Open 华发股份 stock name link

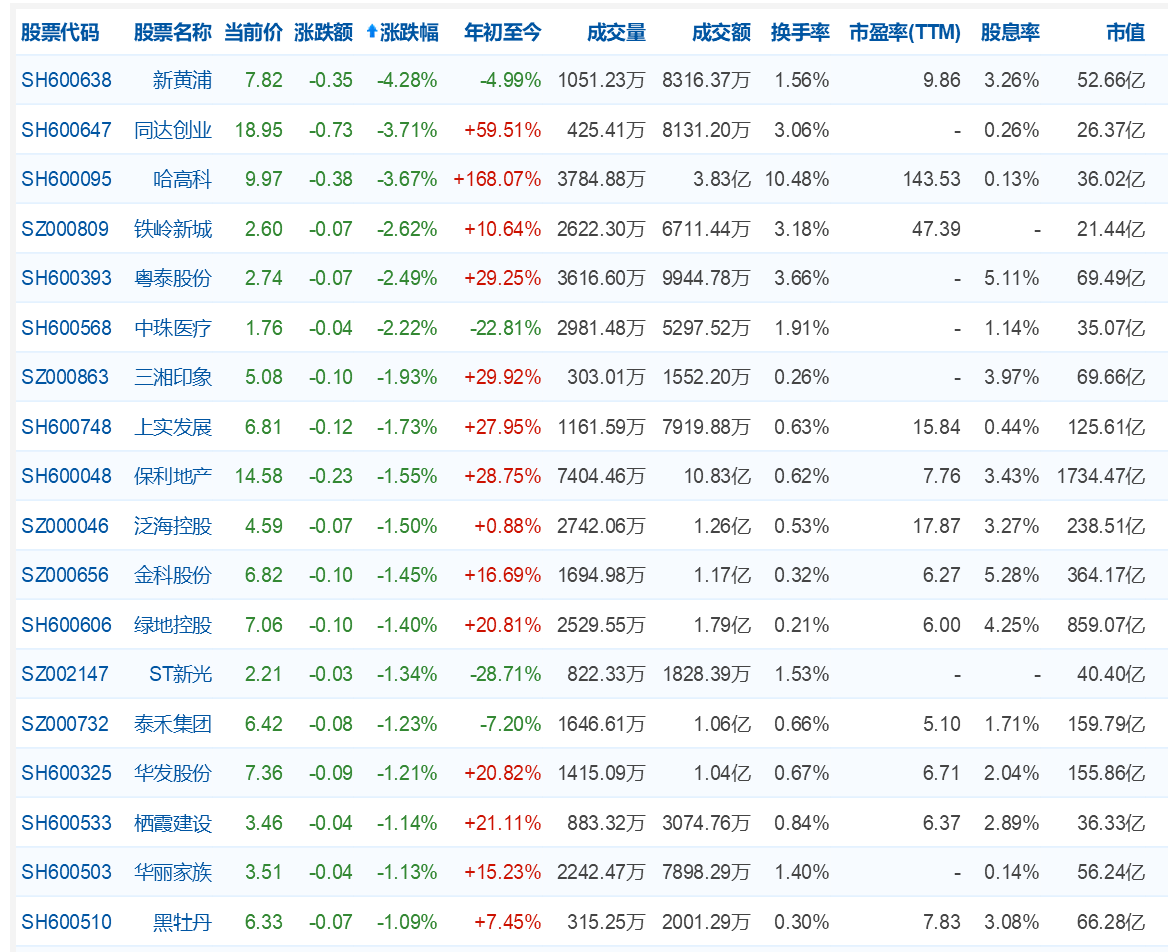pos(173,773)
